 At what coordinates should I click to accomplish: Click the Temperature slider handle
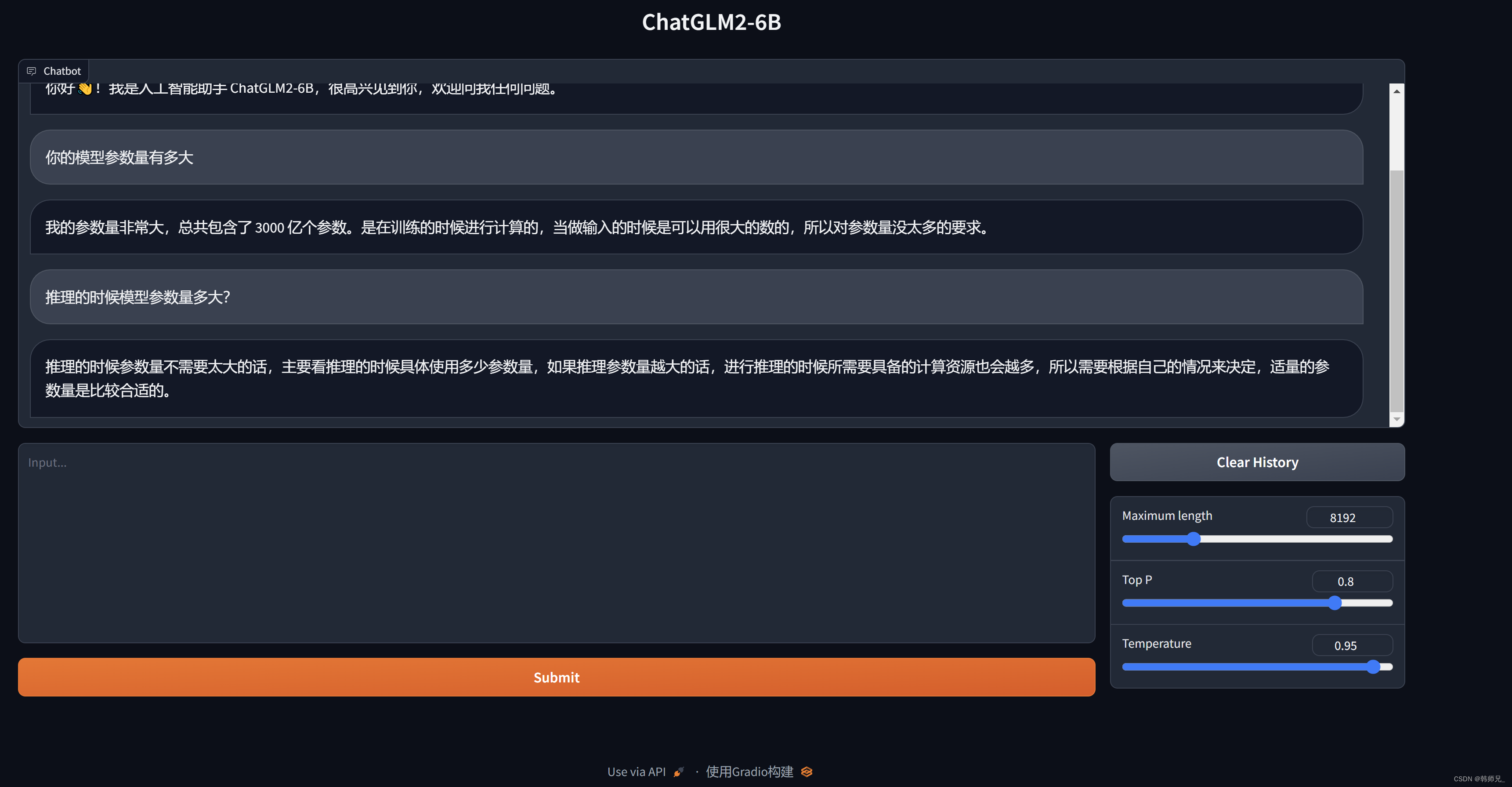point(1373,667)
